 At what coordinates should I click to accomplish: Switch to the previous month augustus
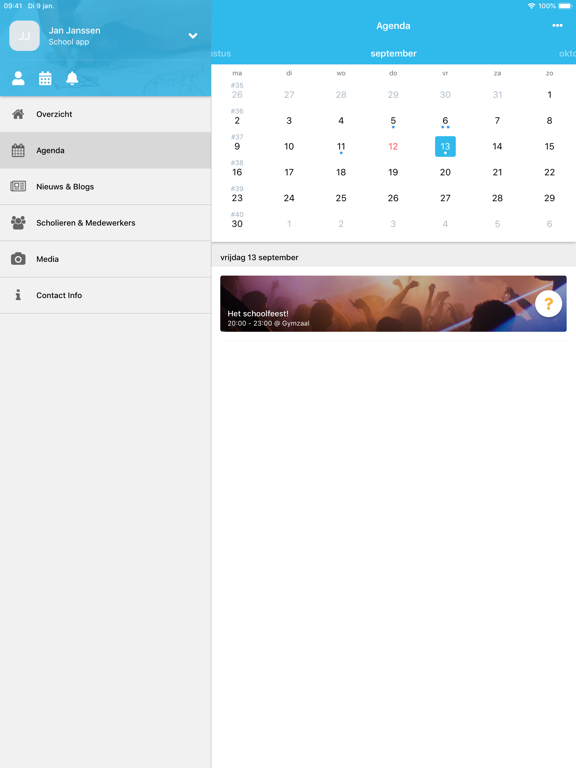point(221,53)
